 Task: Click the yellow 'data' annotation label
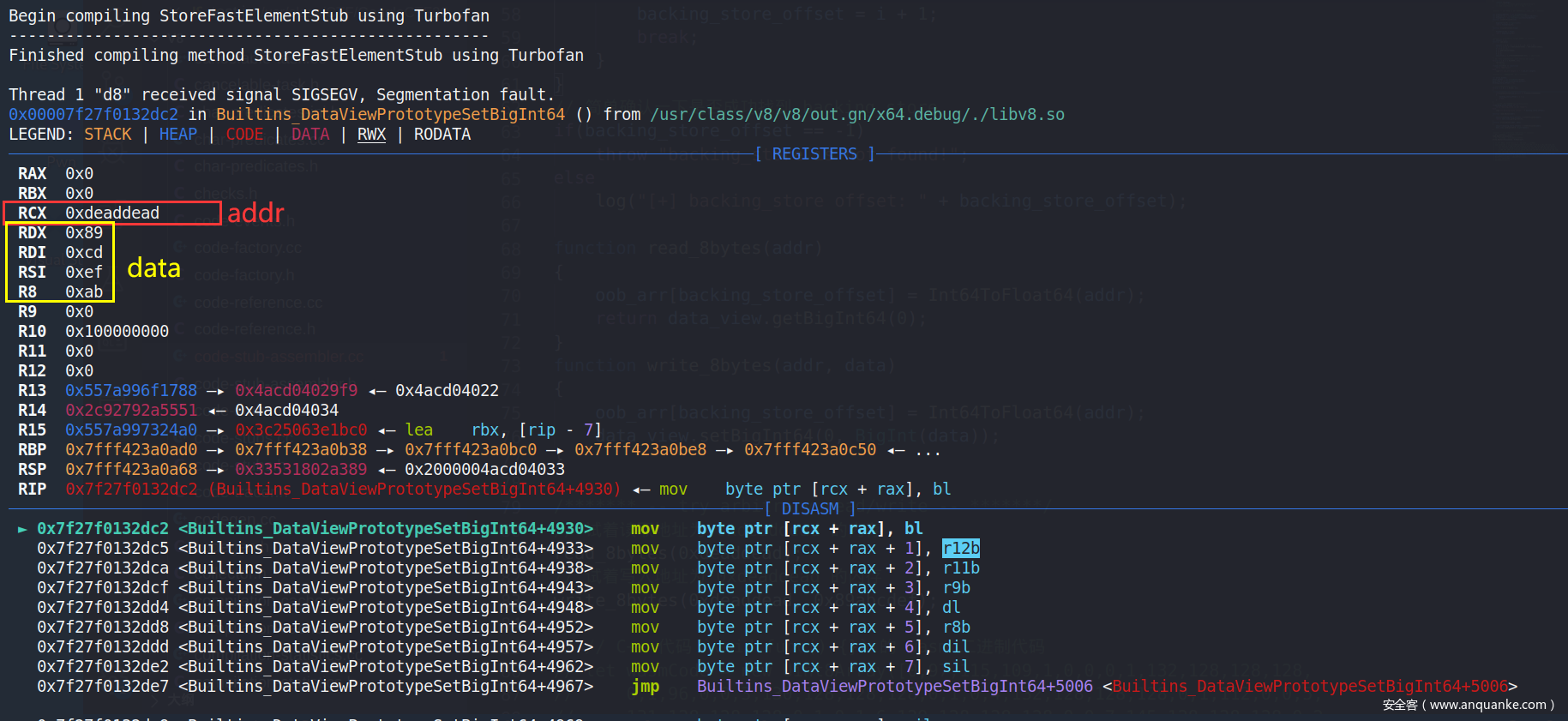coord(154,268)
